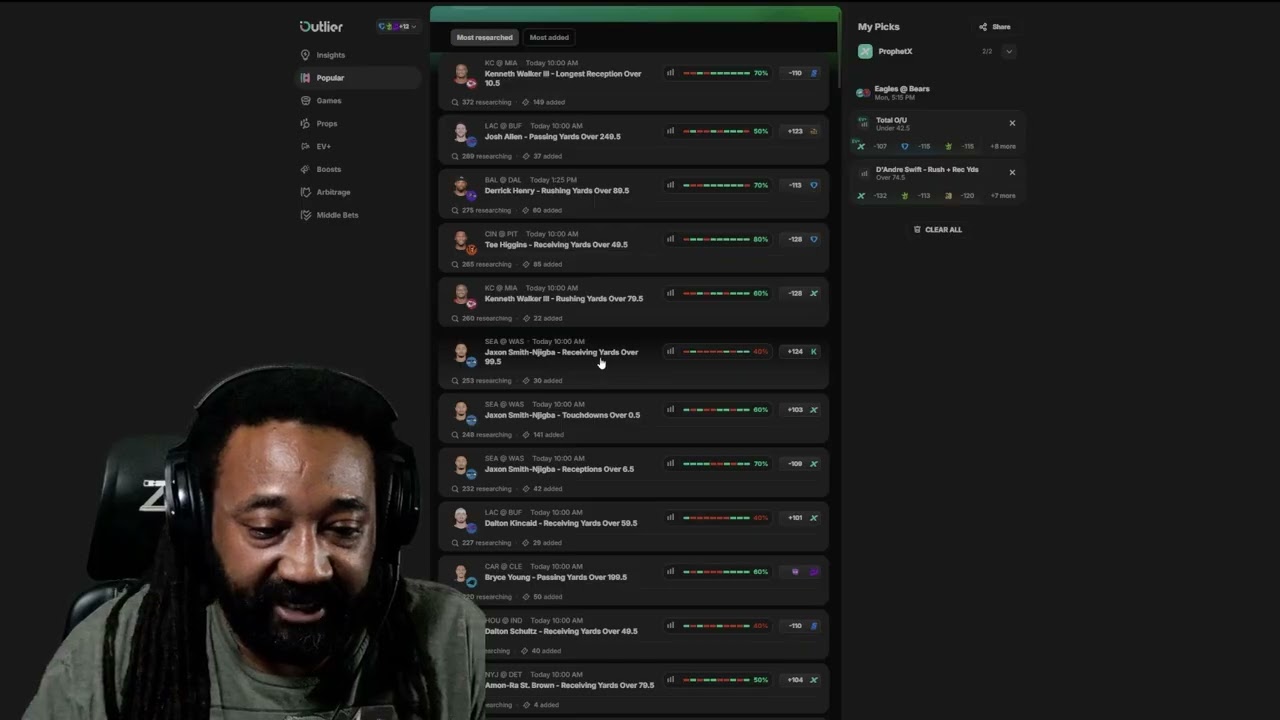This screenshot has width=1280, height=720.
Task: Open chart icon for Tee Higgins Receiving Yards
Action: tap(670, 239)
